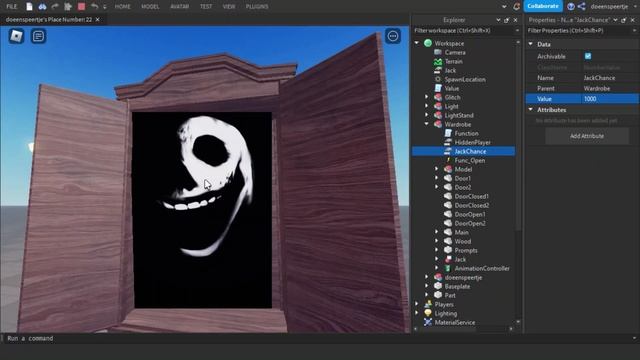The height and width of the screenshot is (360, 640).
Task: Click the red Stop button
Action: [81, 6]
